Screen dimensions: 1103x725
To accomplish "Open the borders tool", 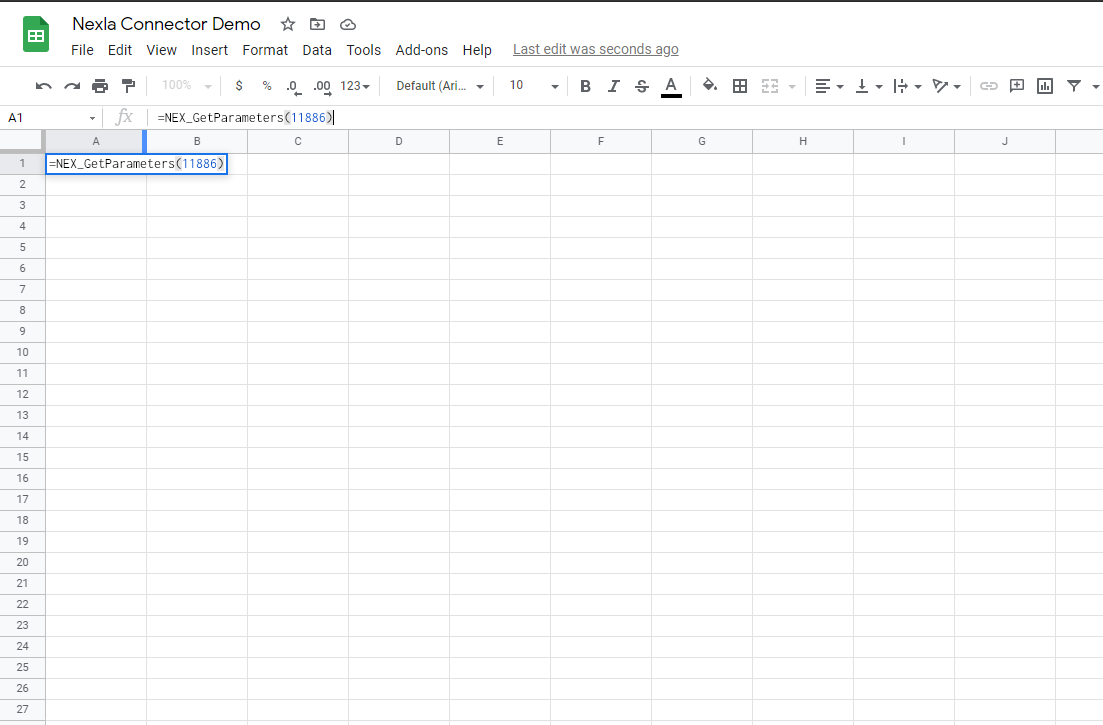I will click(x=739, y=86).
